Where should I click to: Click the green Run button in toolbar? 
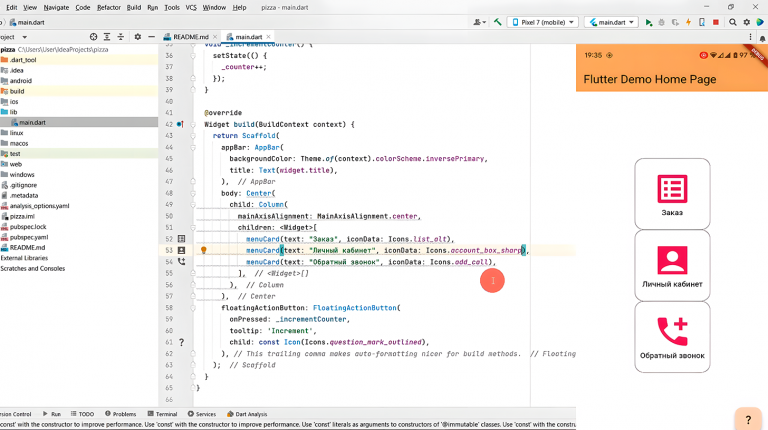(x=649, y=21)
